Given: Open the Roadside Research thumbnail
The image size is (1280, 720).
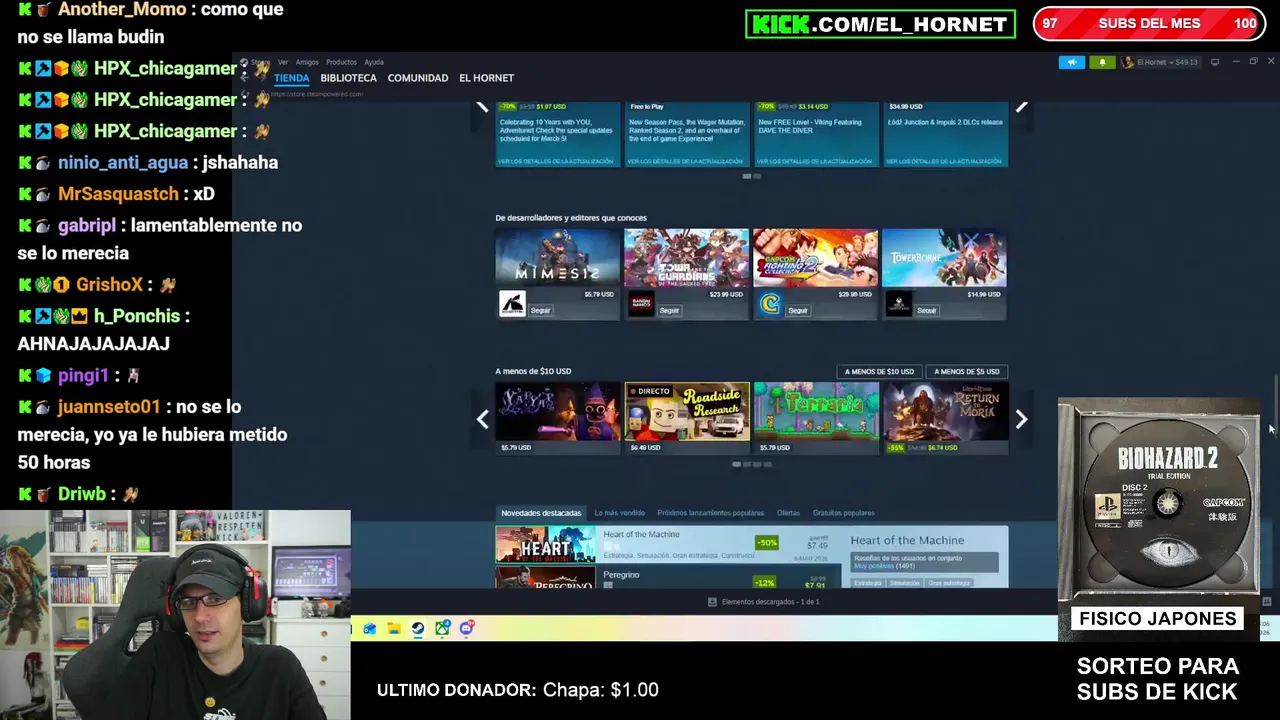Looking at the screenshot, I should pos(686,411).
